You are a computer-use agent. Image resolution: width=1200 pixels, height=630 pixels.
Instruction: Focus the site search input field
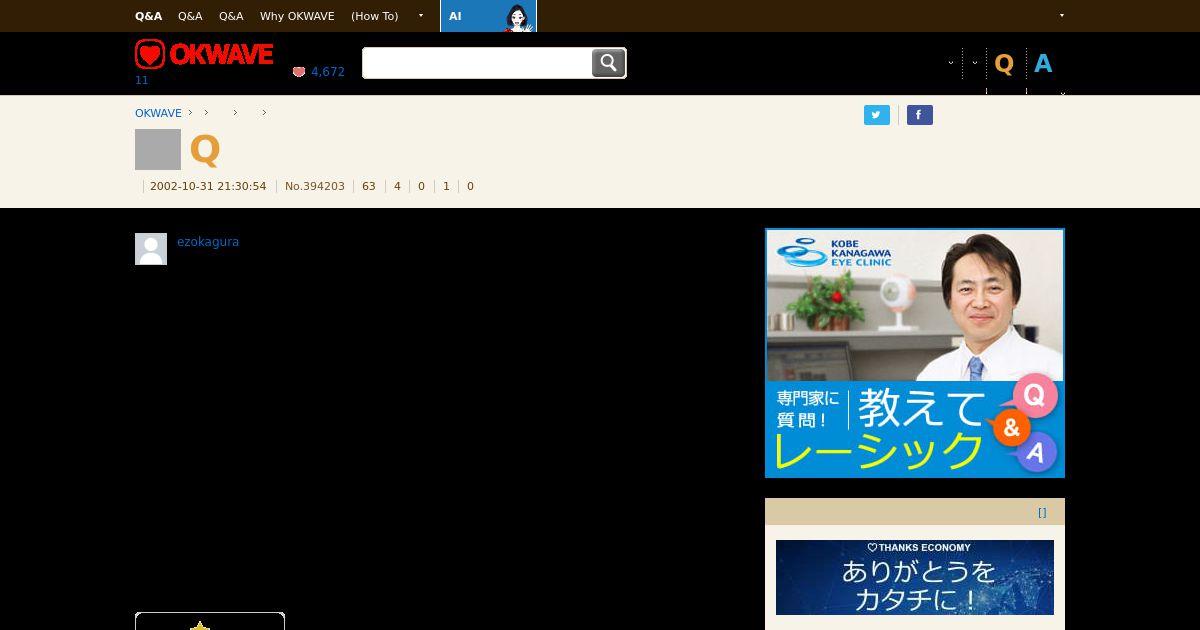point(477,63)
